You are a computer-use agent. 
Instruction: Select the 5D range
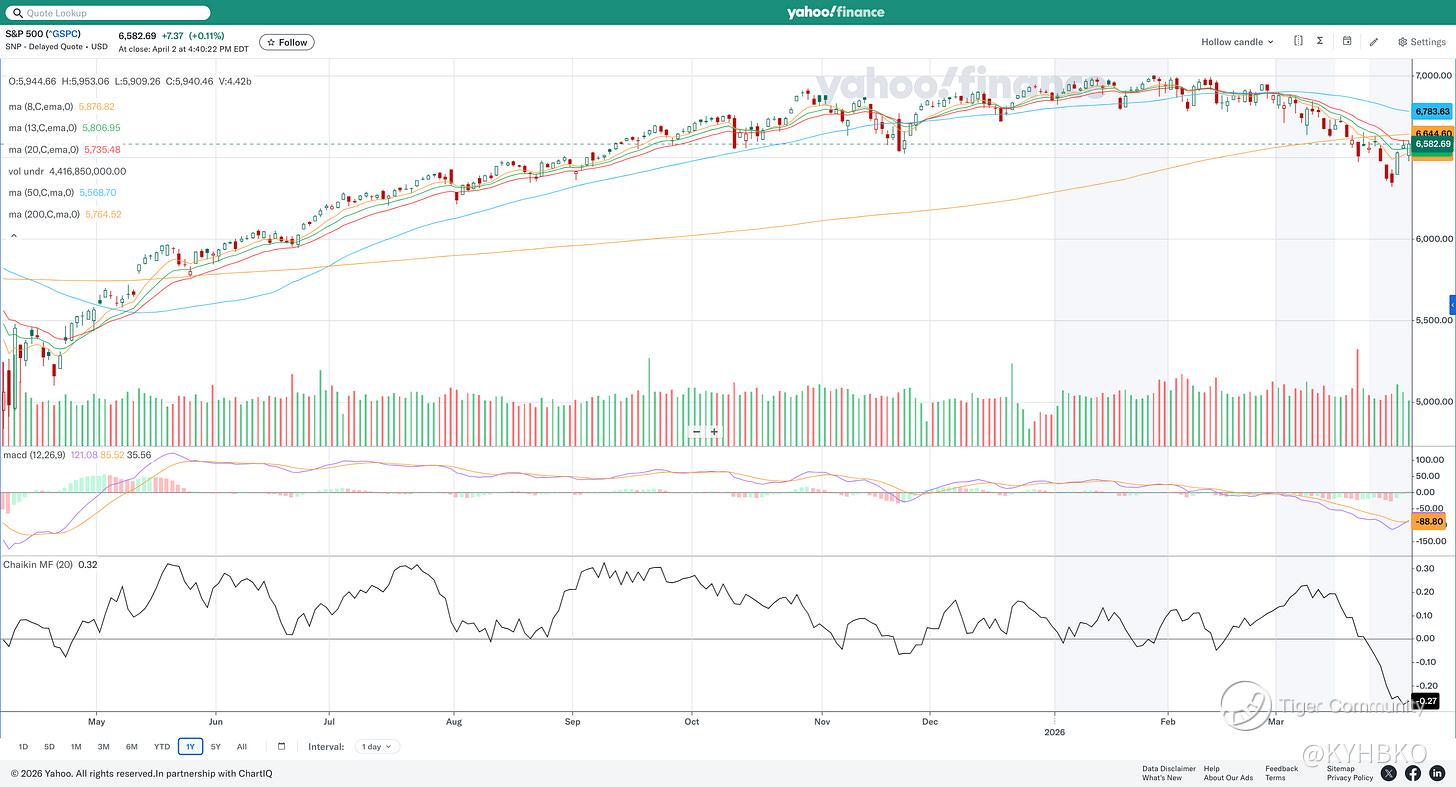(49, 747)
